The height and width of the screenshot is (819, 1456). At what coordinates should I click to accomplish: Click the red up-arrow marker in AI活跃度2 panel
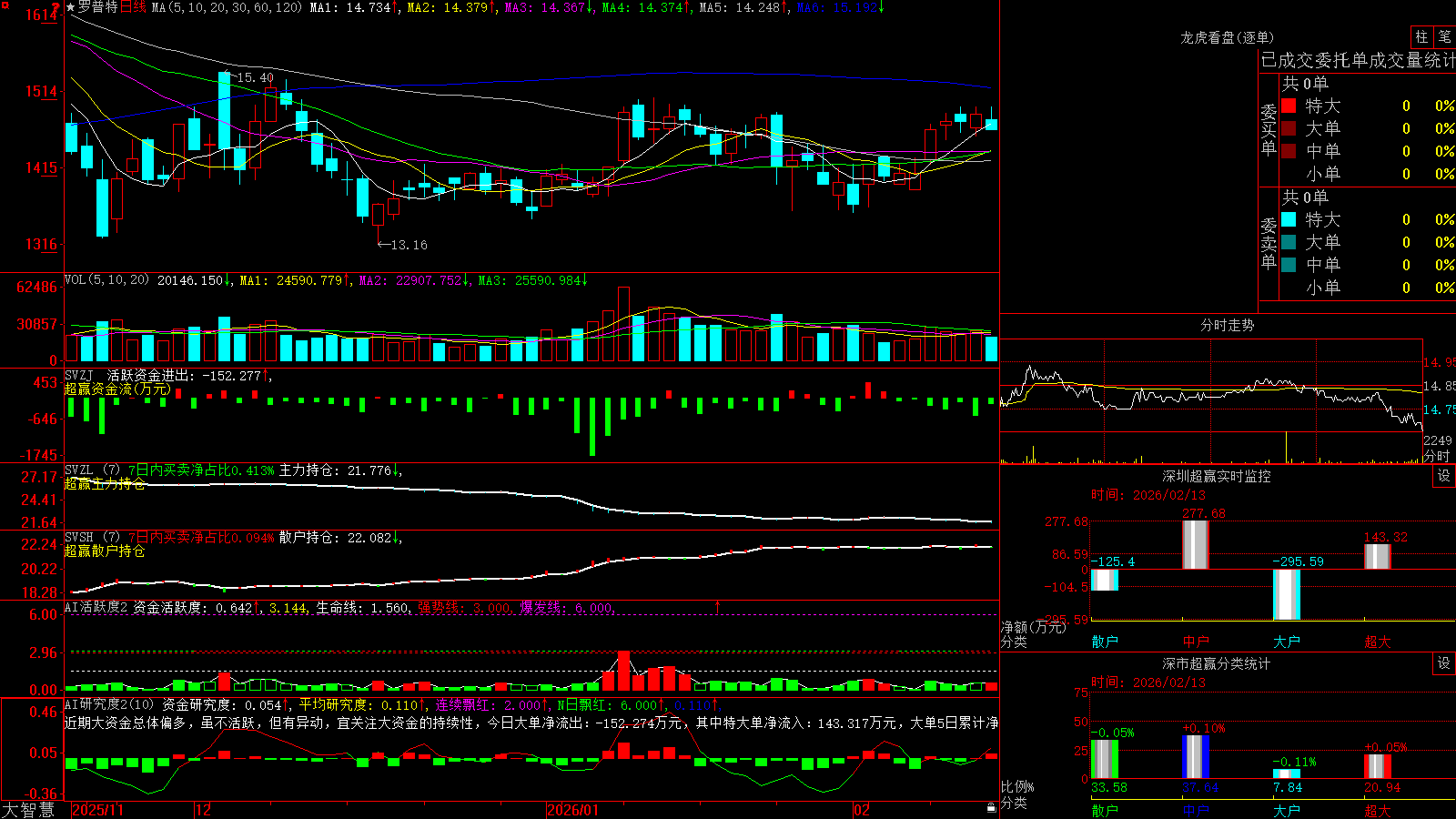click(x=718, y=606)
